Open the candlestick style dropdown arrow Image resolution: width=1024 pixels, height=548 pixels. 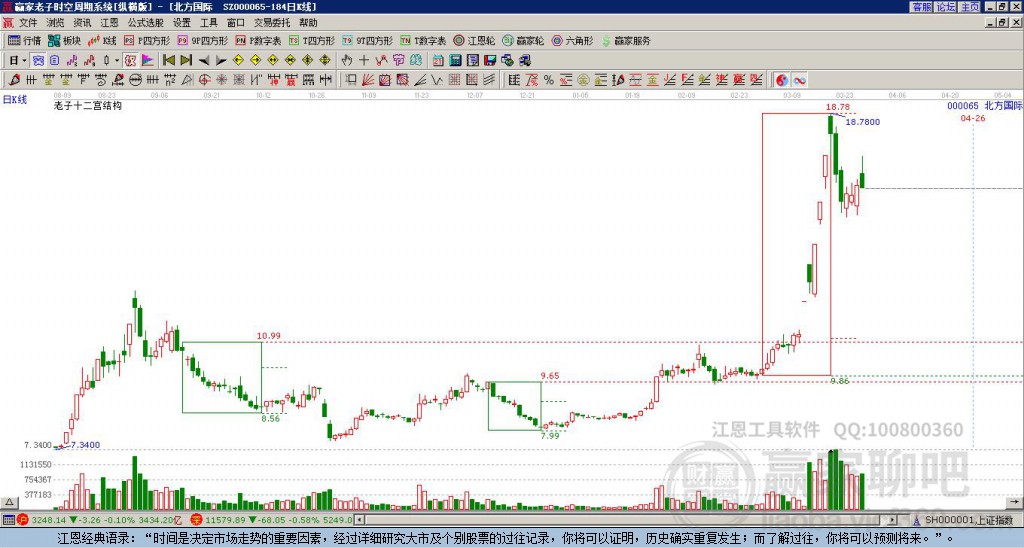[x=116, y=60]
